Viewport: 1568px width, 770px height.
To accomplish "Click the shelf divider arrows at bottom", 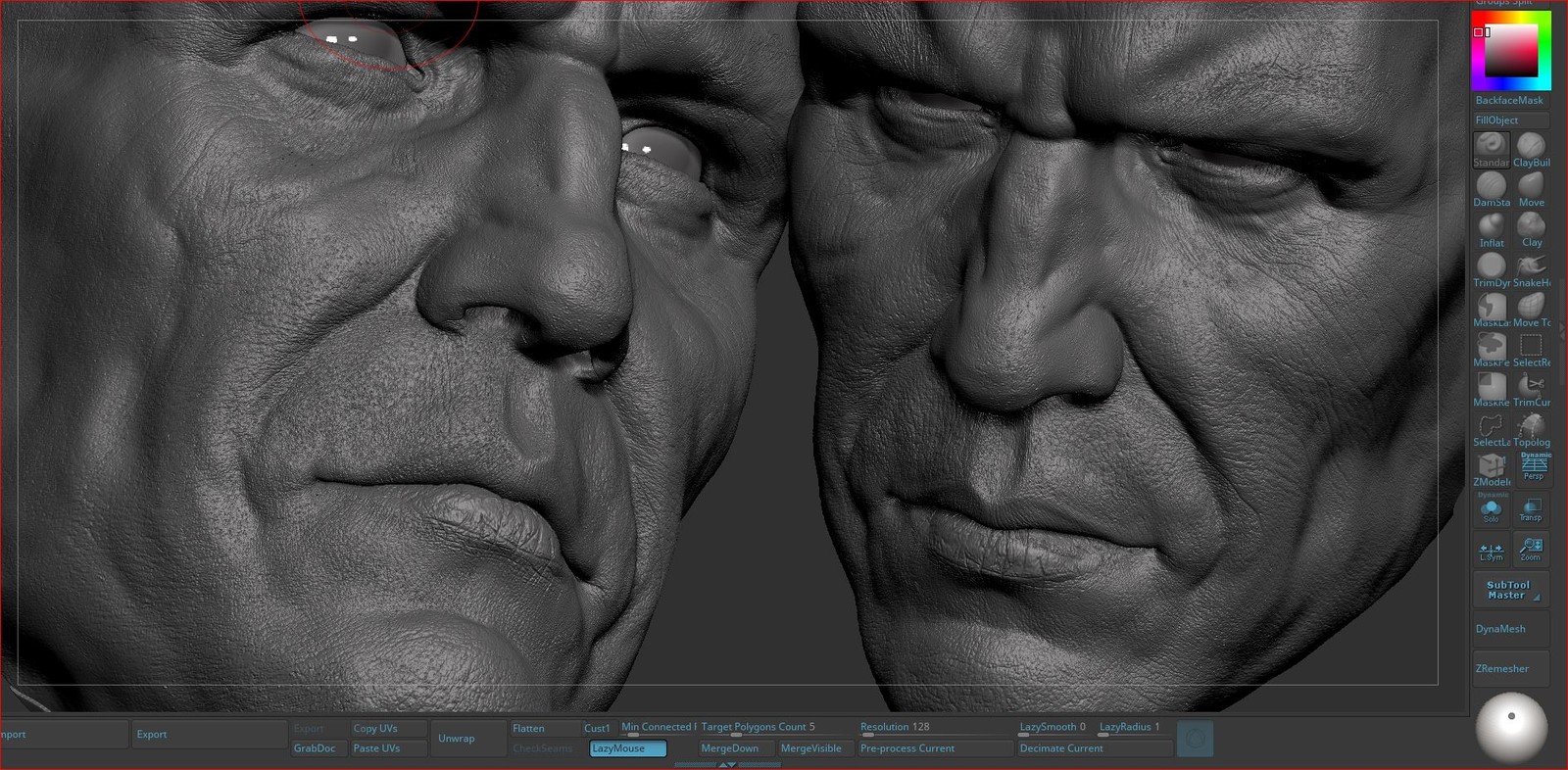I will [x=727, y=764].
